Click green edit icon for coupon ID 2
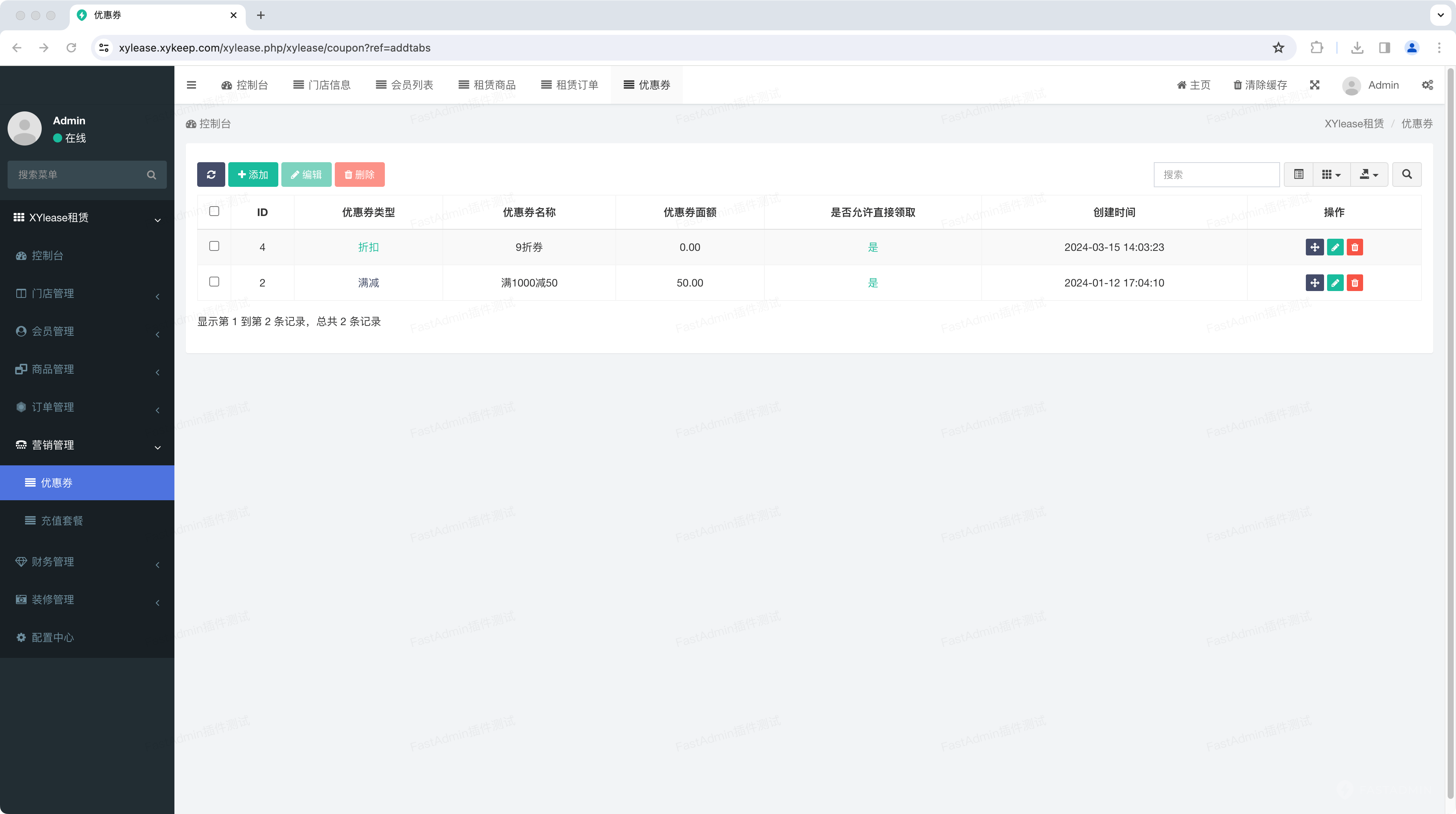 tap(1335, 283)
